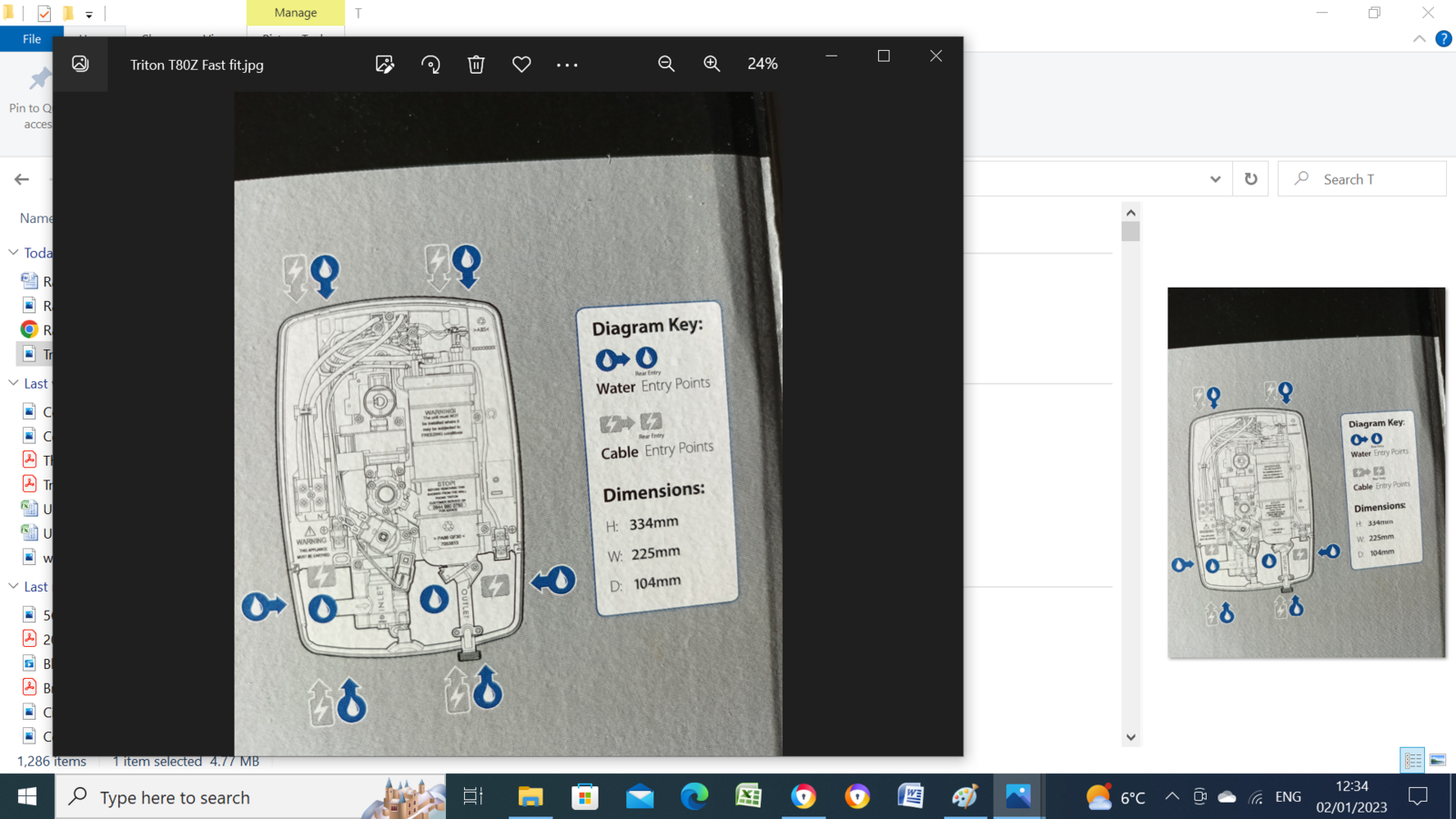The height and width of the screenshot is (819, 1456).
Task: Click the zoom in magnifier icon
Action: (712, 64)
